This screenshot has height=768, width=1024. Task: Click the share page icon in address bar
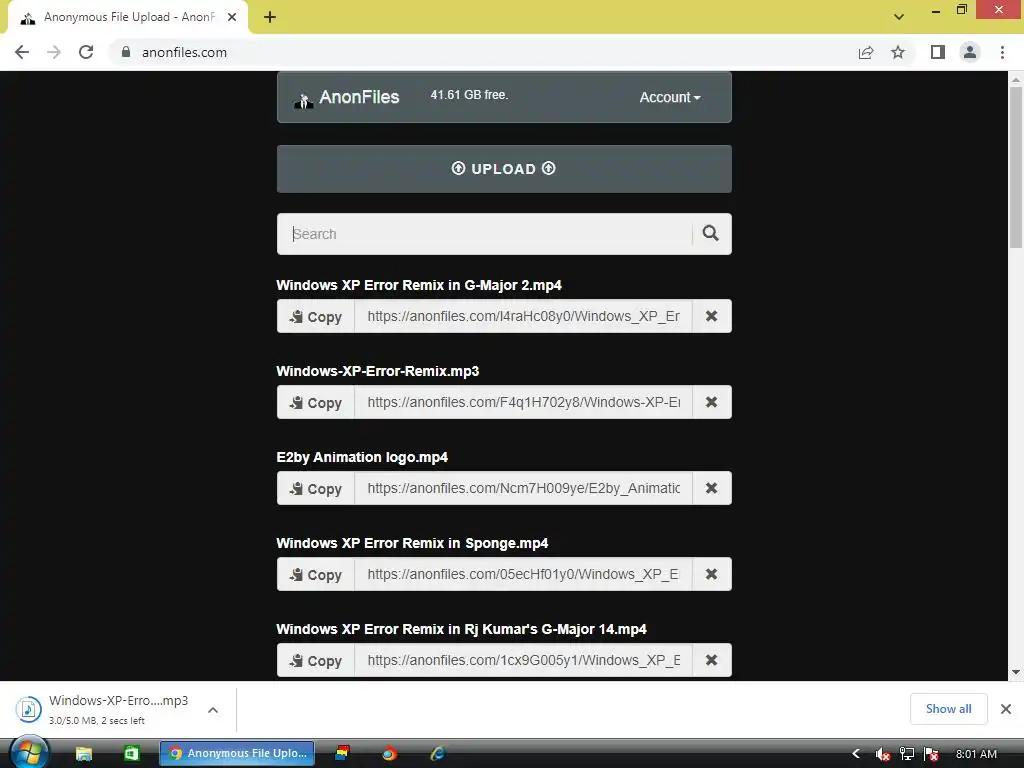point(866,52)
